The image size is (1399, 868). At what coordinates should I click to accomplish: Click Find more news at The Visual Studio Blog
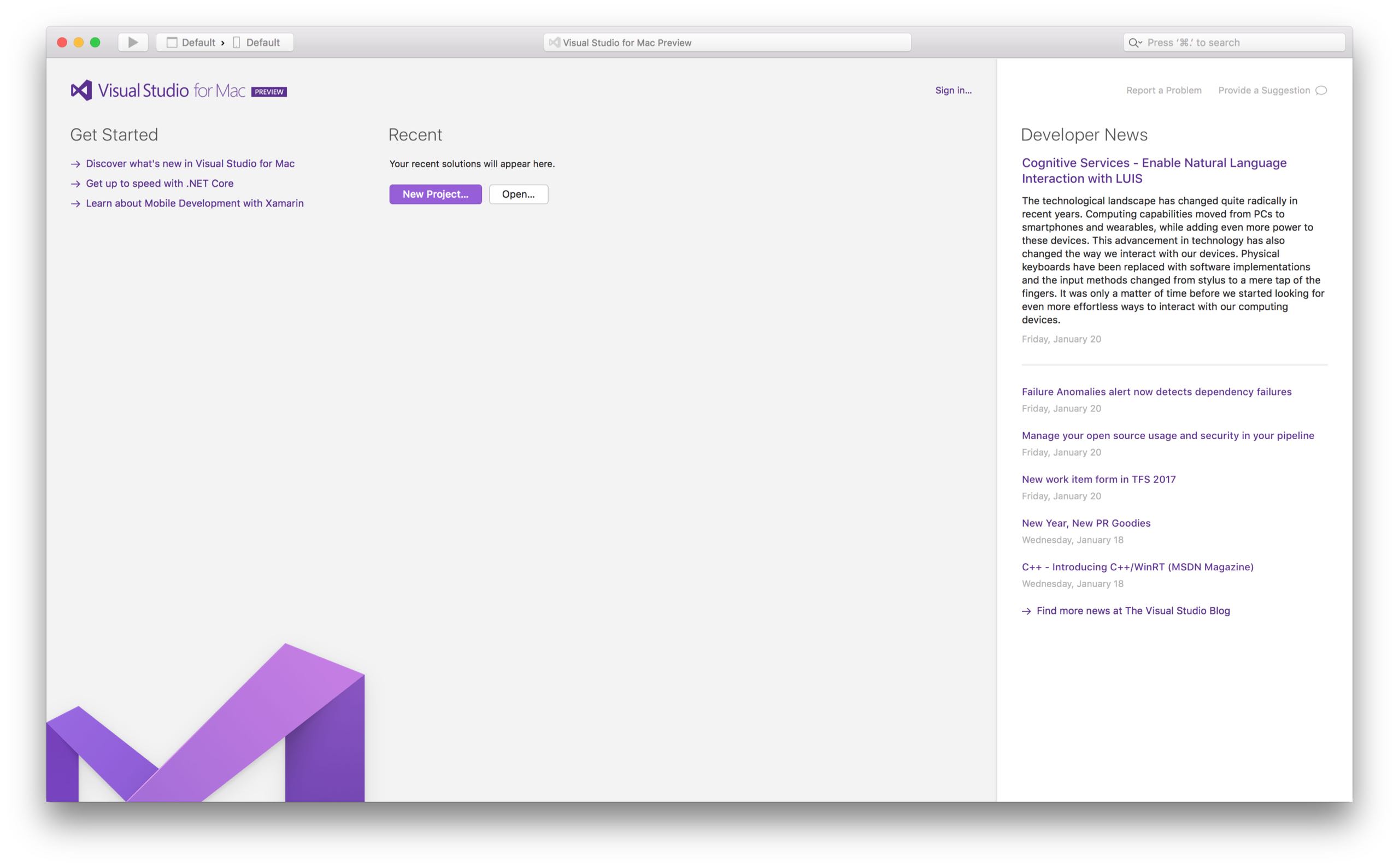point(1132,611)
